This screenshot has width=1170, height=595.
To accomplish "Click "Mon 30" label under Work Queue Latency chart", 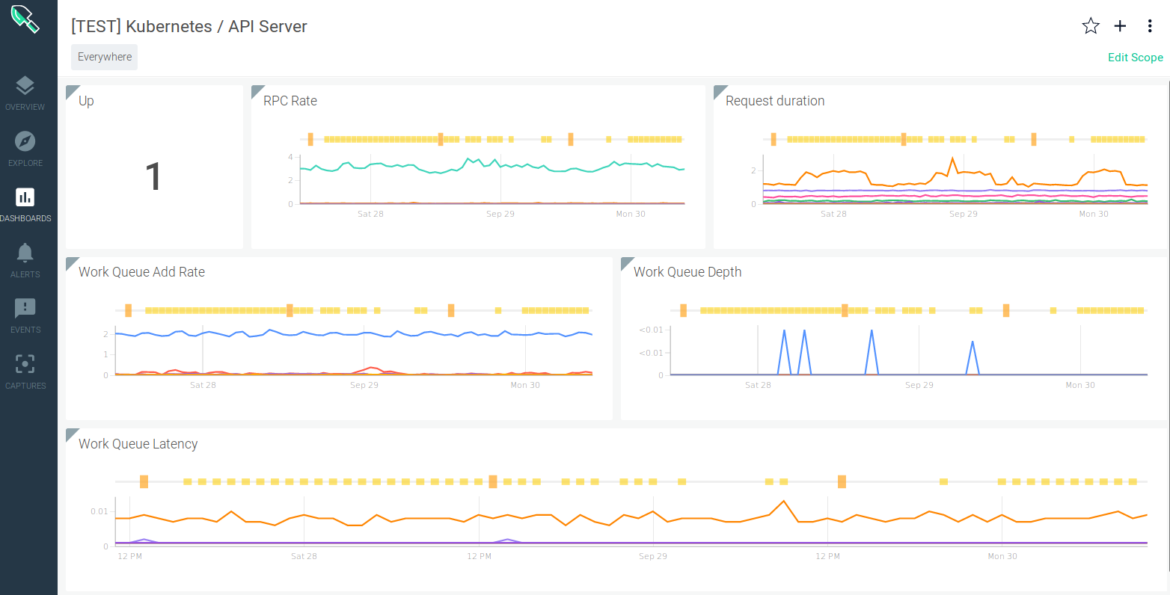I will click(x=1002, y=556).
